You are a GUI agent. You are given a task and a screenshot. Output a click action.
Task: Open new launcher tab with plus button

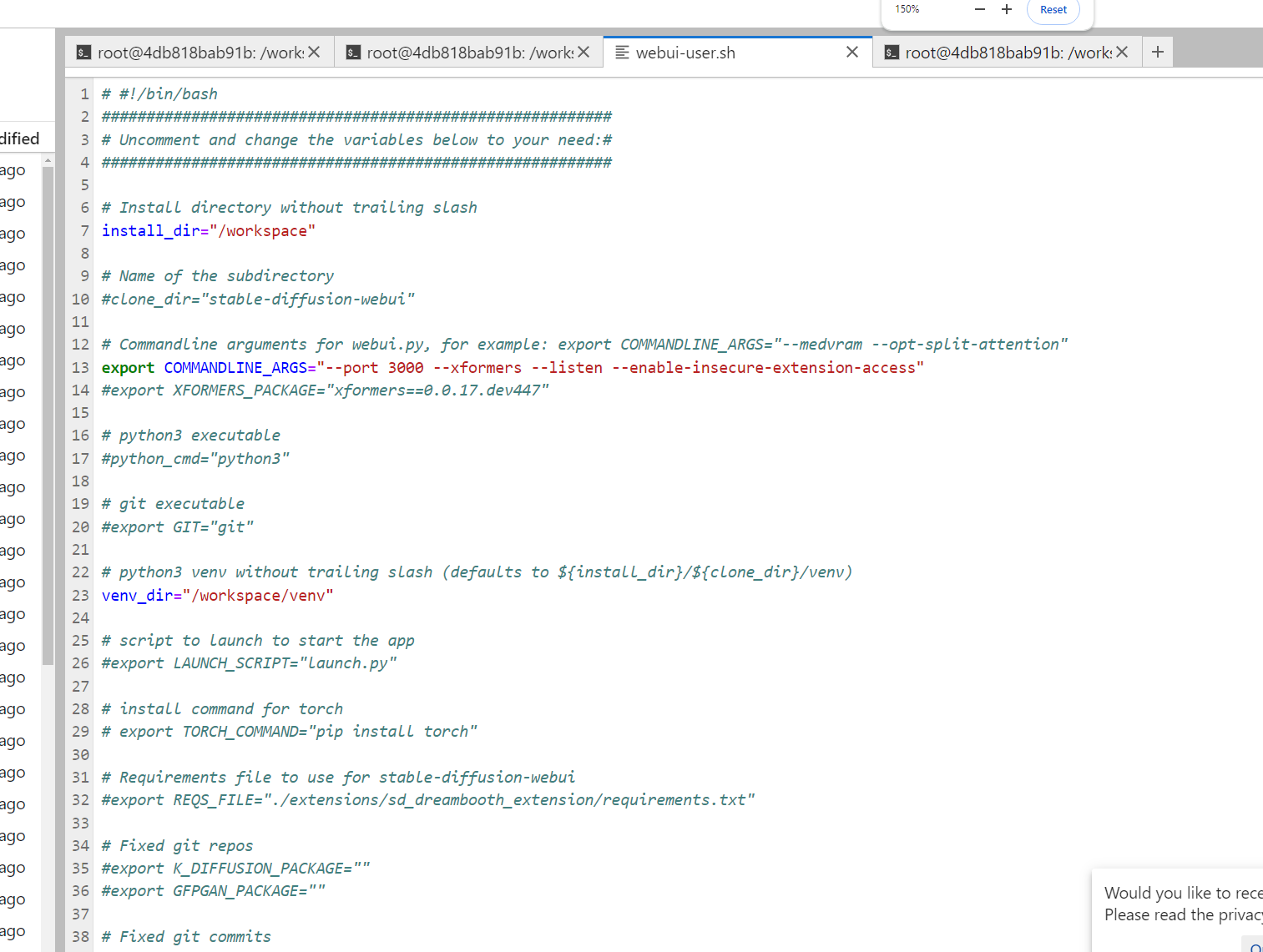[x=1157, y=52]
